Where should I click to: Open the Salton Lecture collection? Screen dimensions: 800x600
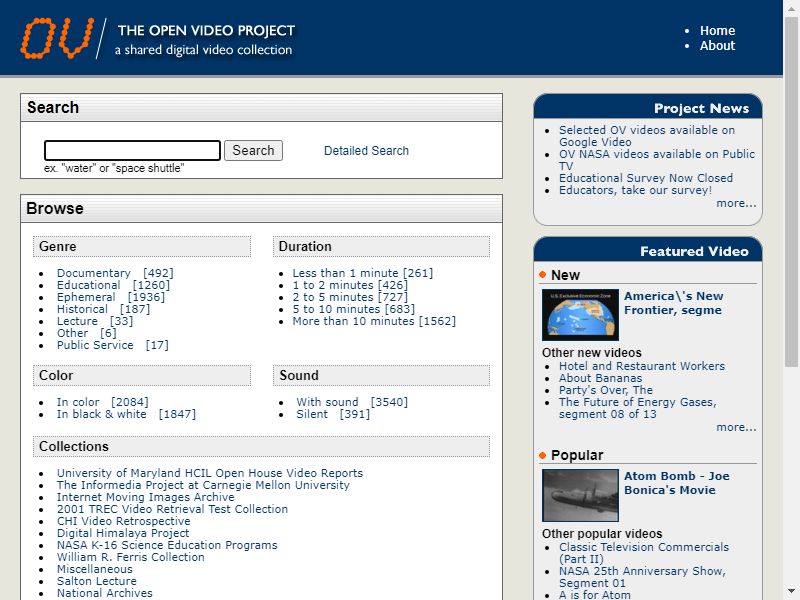tap(96, 581)
